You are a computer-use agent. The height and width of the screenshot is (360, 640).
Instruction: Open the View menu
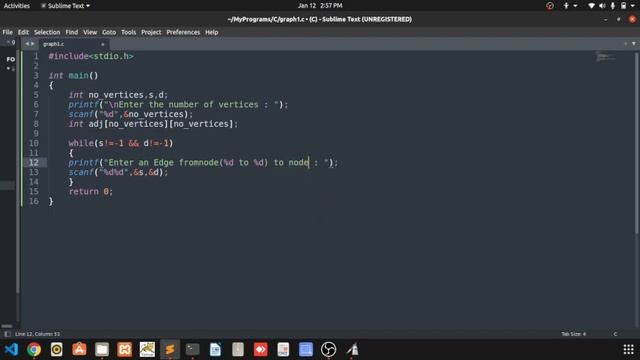pos(90,32)
